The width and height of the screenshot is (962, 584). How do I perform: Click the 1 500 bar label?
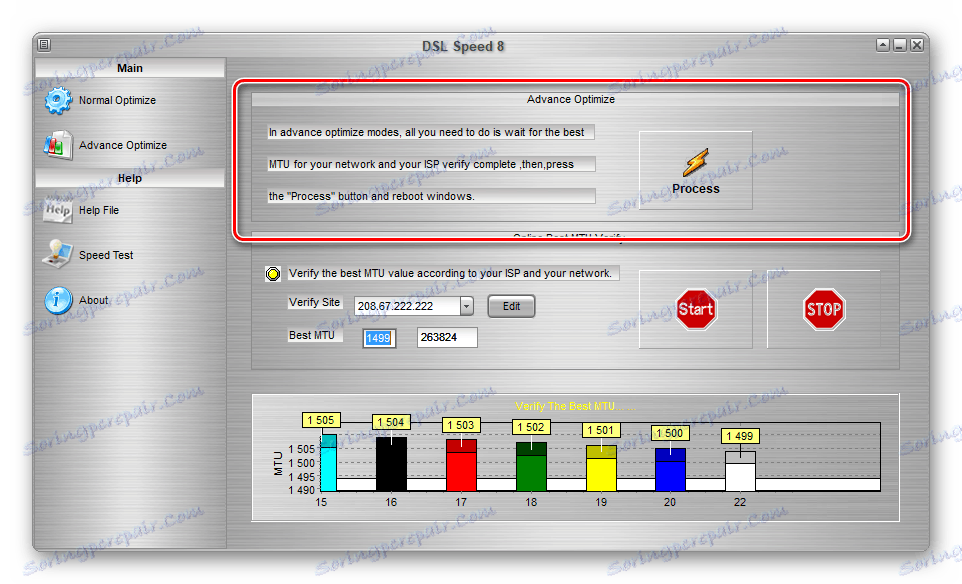670,433
